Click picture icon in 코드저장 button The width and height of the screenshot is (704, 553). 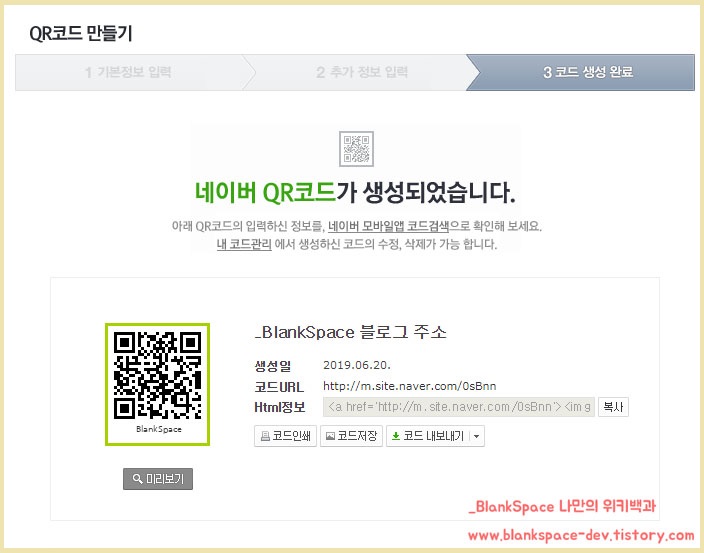(330, 436)
